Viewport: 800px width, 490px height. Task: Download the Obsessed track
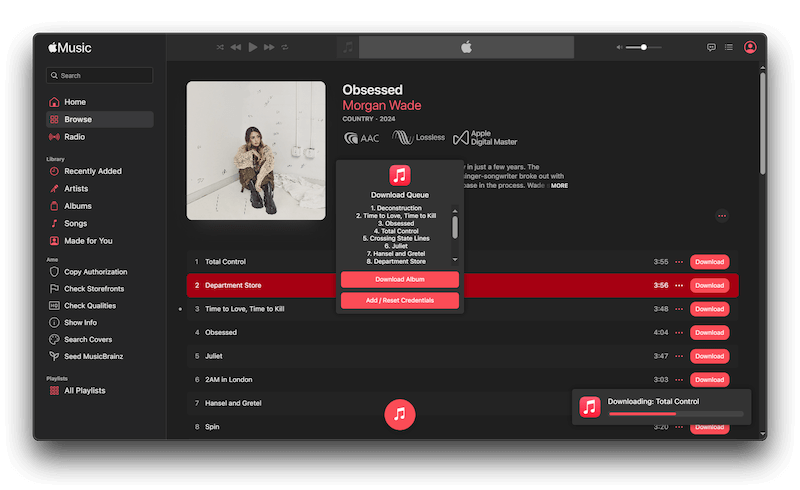(x=709, y=332)
